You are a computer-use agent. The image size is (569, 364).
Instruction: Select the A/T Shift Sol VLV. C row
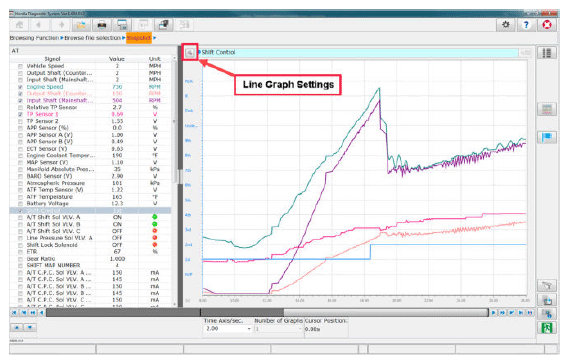click(x=90, y=232)
